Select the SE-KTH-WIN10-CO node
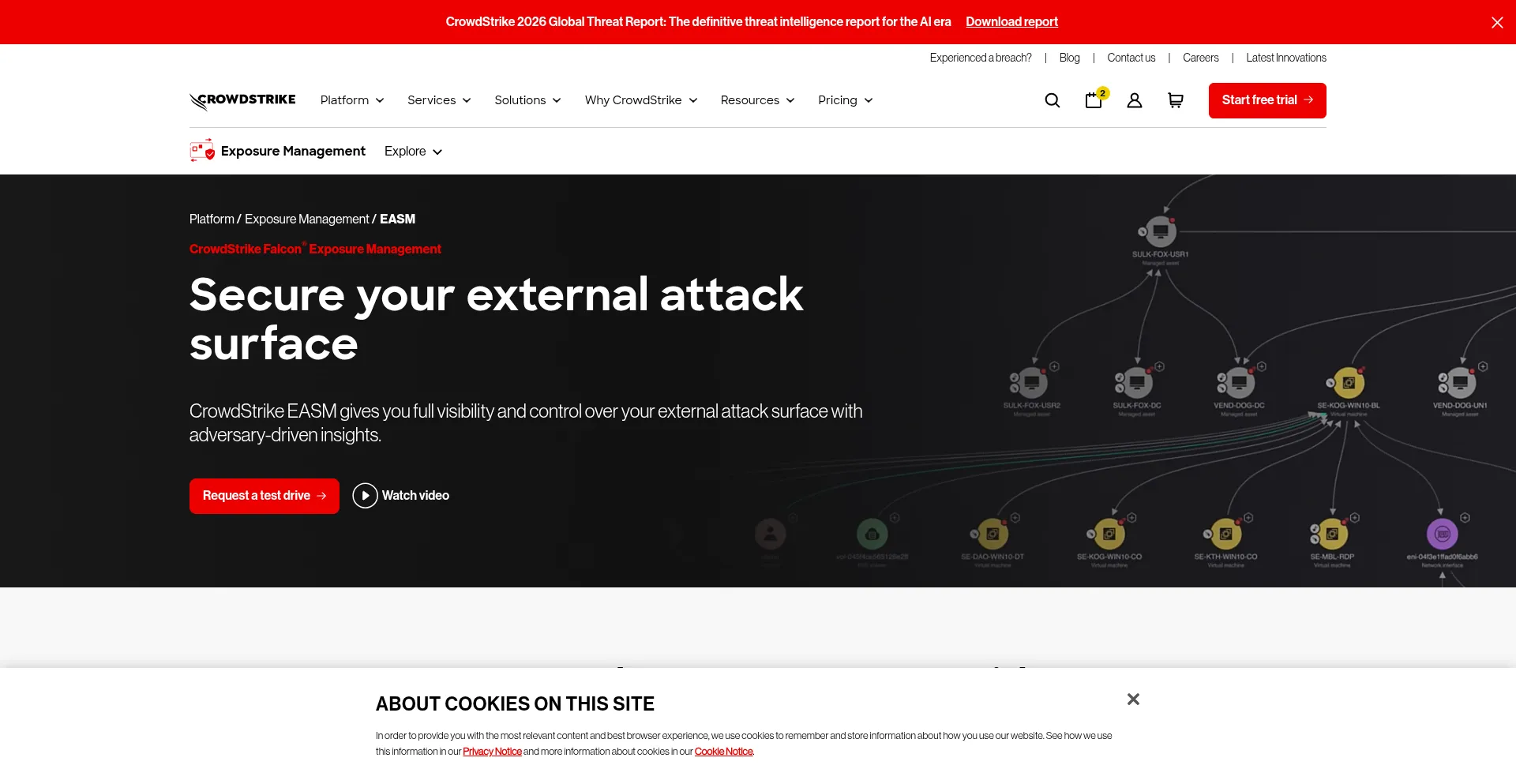The height and width of the screenshot is (784, 1516). [1225, 534]
